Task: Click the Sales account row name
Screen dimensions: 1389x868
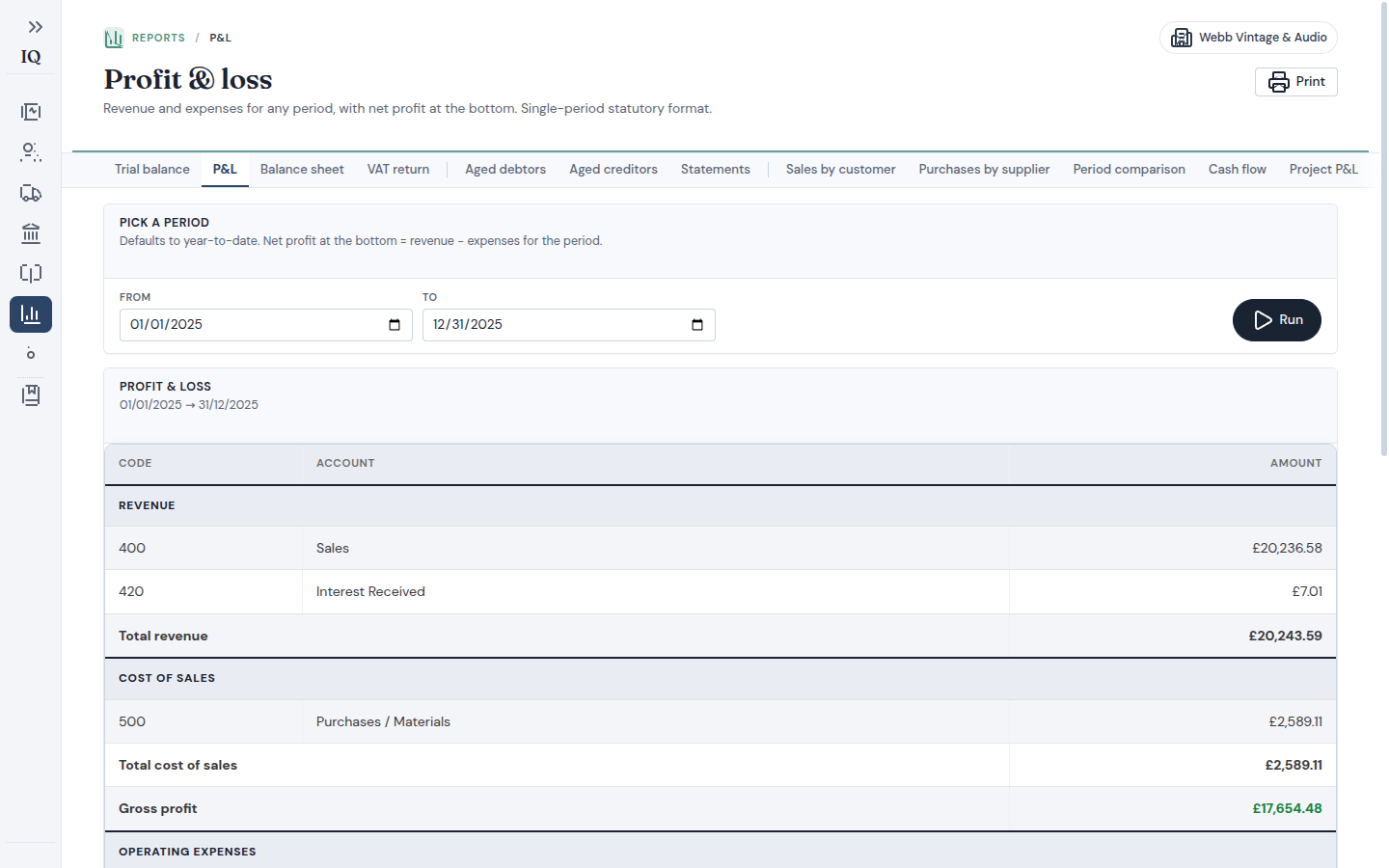Action: 333,549
